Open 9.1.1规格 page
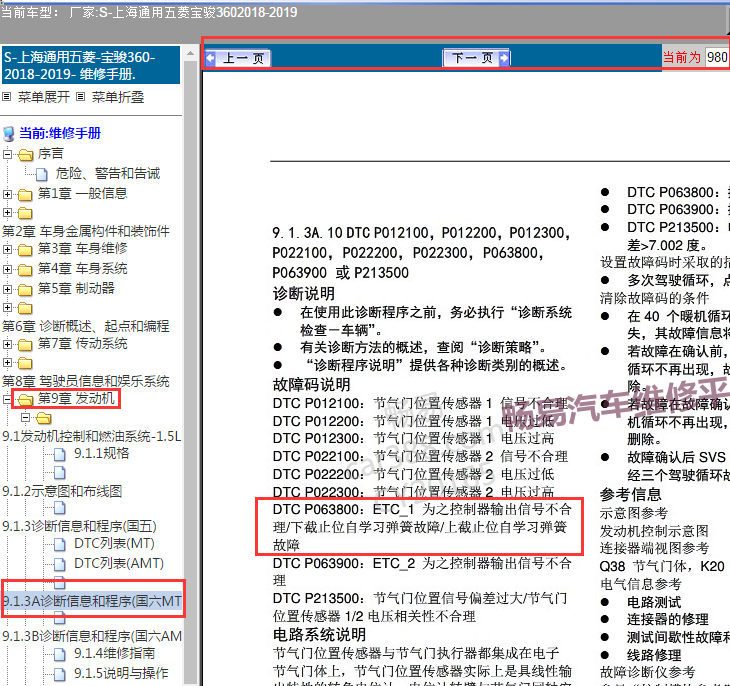The height and width of the screenshot is (686, 730). point(101,453)
